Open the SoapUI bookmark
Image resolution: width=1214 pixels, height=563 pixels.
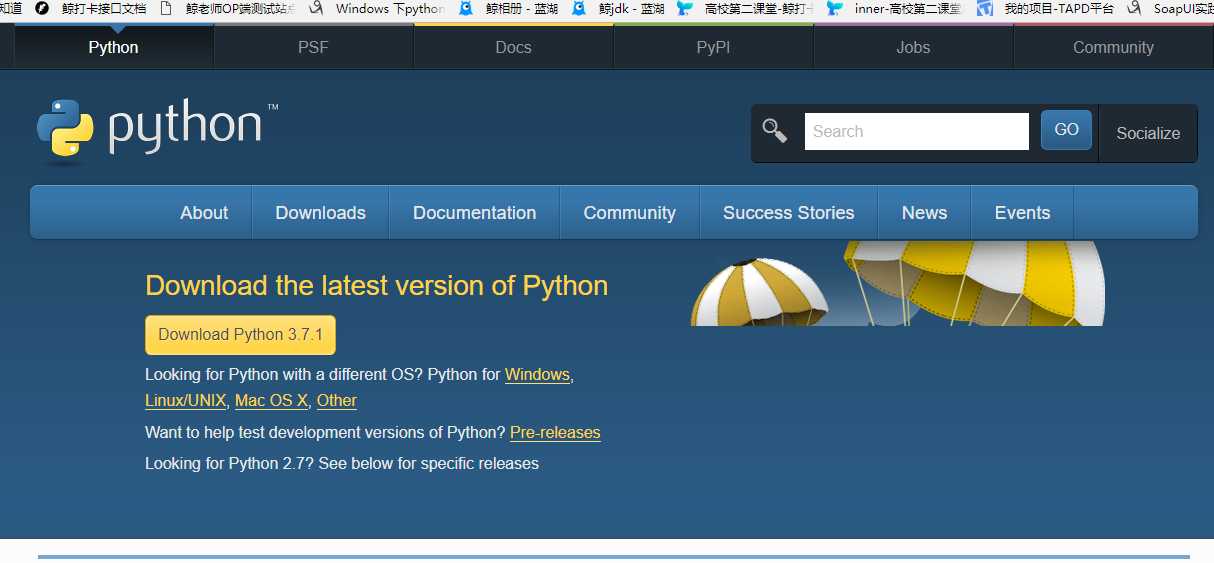pyautogui.click(x=1170, y=8)
